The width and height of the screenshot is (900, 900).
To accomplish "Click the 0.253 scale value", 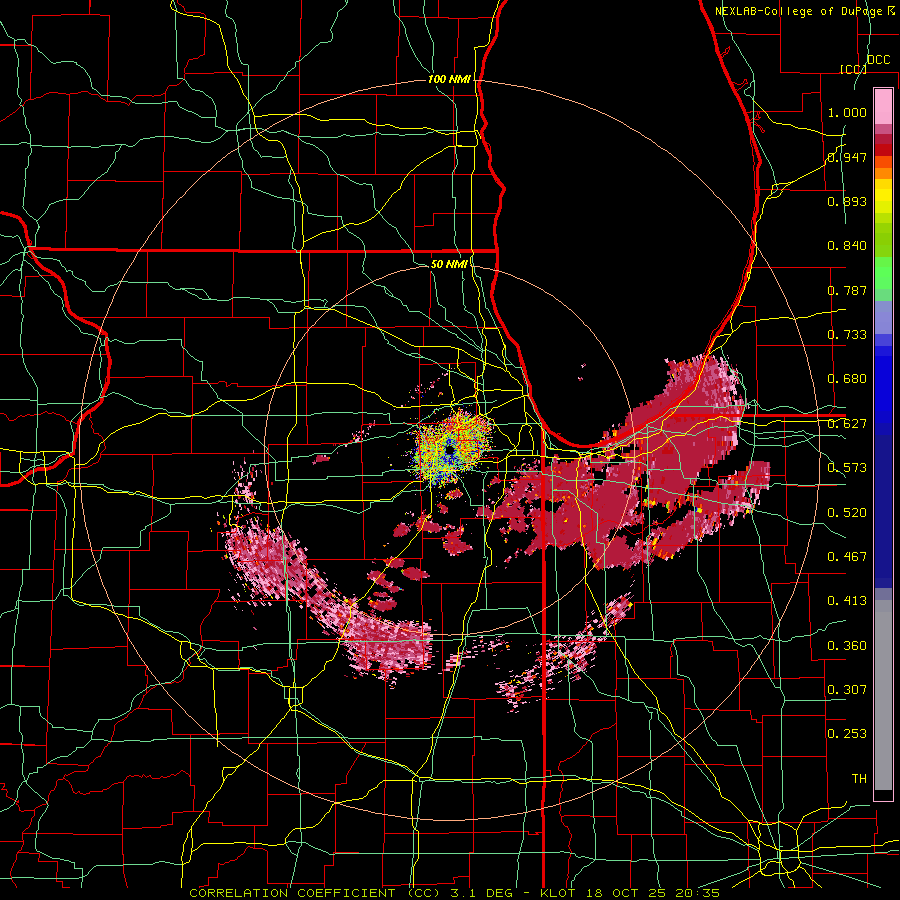I will point(847,734).
